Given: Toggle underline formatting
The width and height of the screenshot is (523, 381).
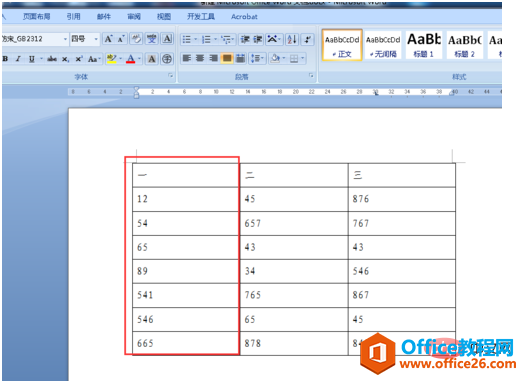Looking at the screenshot, I should pyautogui.click(x=31, y=59).
